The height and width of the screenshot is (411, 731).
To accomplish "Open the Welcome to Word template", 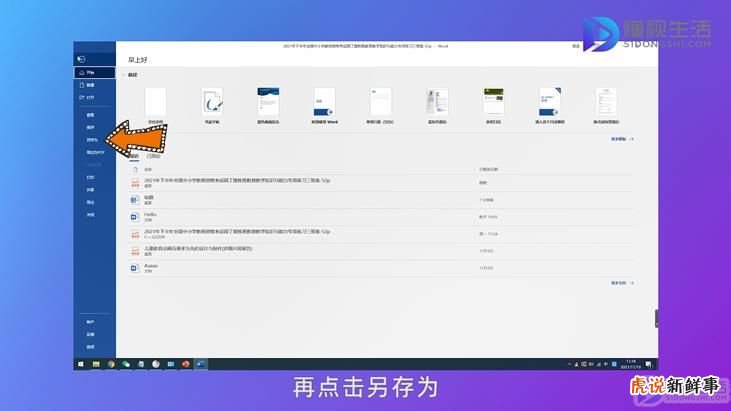I will click(324, 102).
